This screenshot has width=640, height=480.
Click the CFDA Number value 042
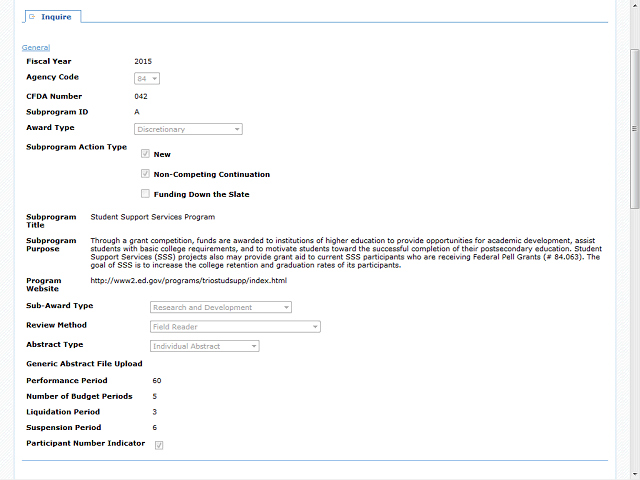point(141,96)
